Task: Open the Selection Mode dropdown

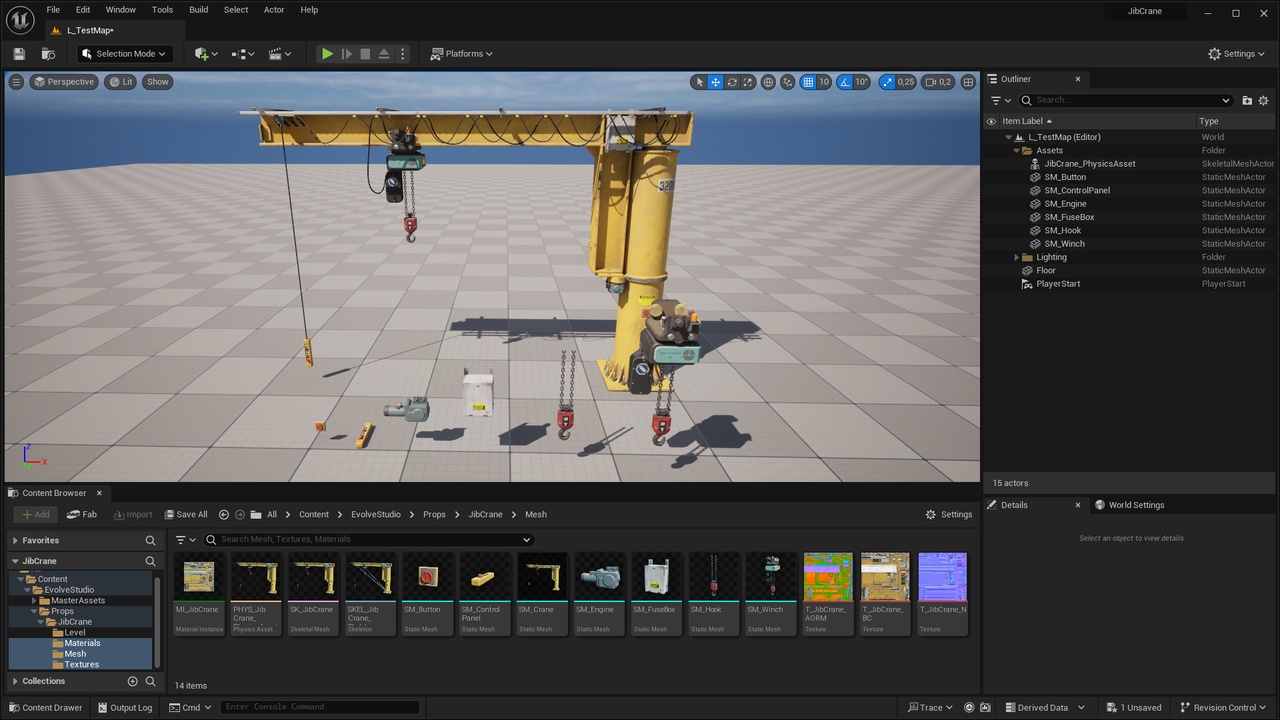Action: (125, 54)
